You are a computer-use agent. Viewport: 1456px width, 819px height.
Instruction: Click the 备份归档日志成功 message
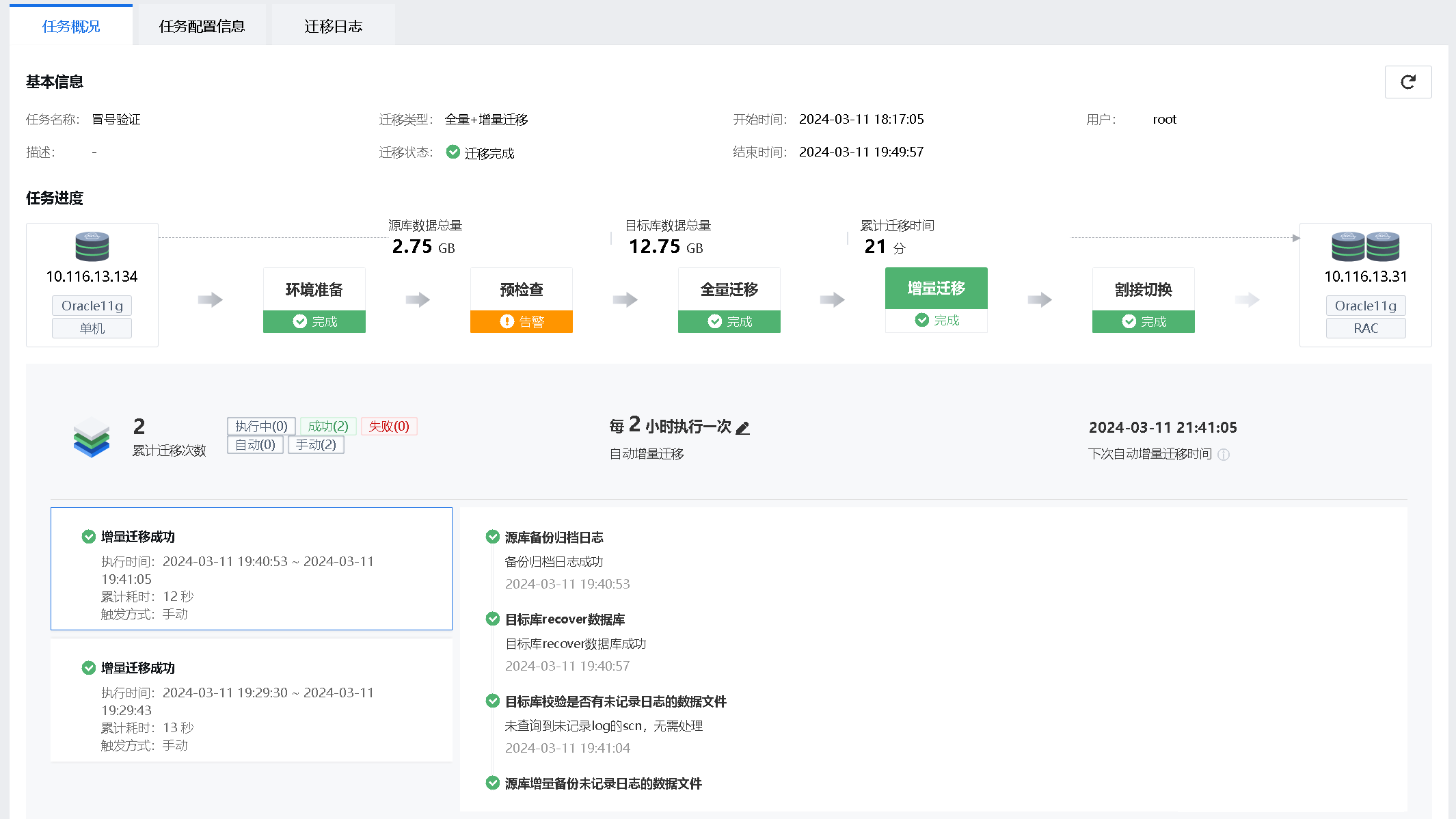tap(554, 562)
